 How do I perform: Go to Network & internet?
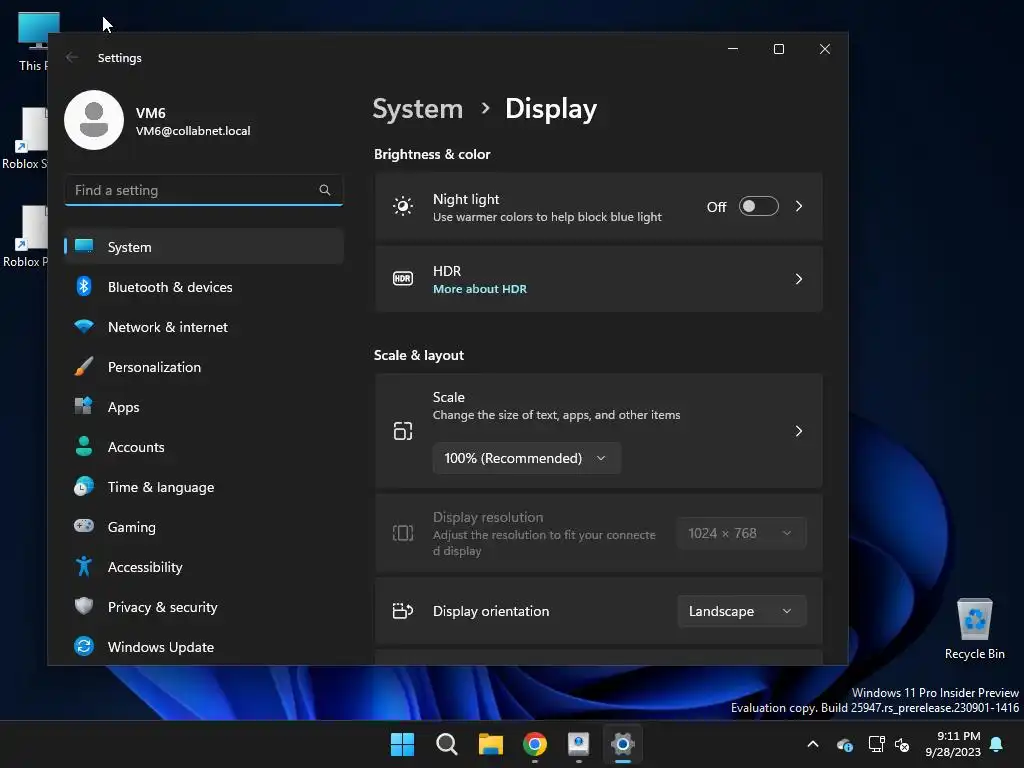(204, 326)
